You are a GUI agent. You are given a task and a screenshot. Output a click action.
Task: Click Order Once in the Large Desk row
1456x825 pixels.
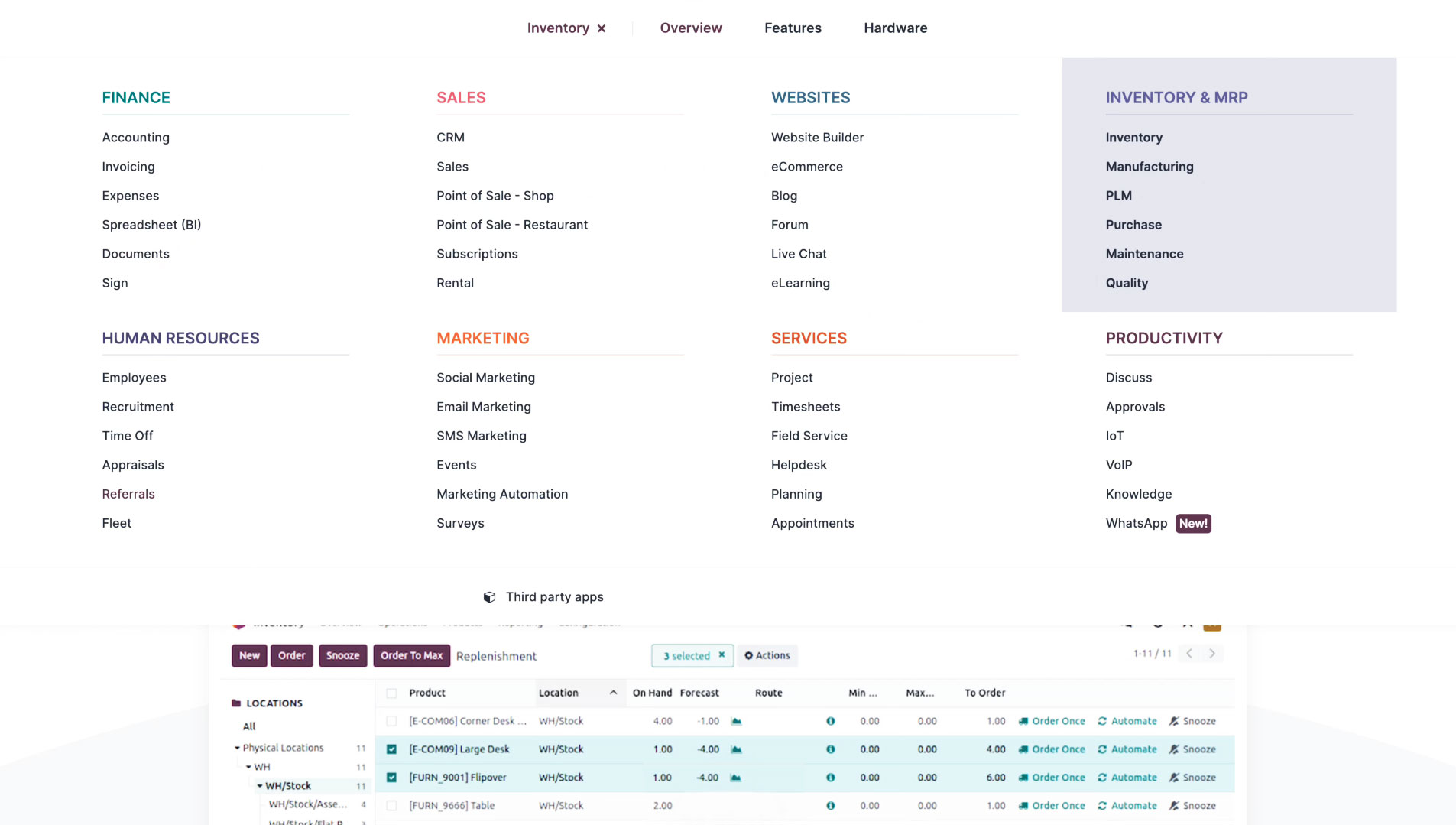(1052, 749)
